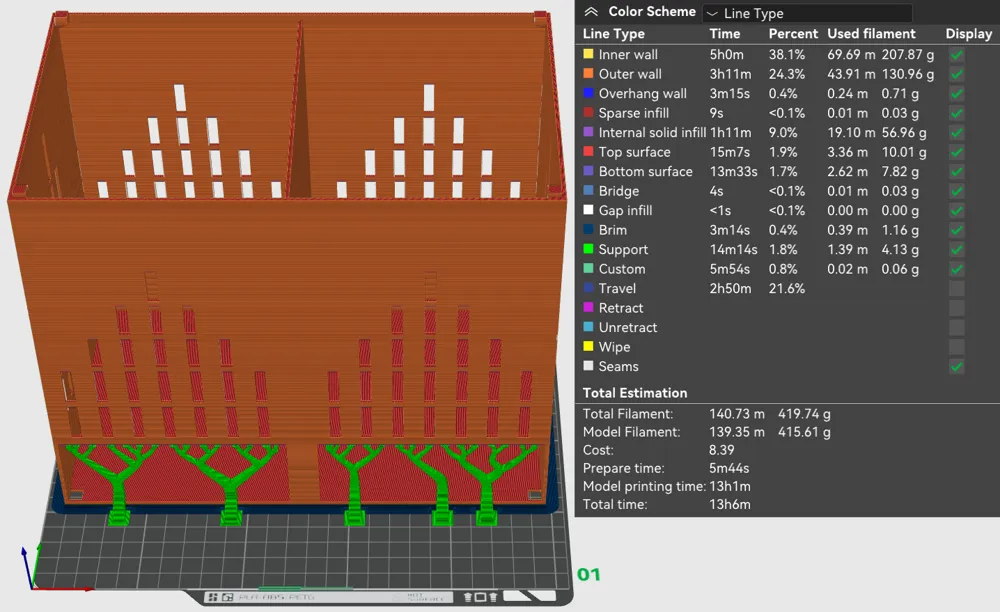Click the blue Overhang wall color swatch
This screenshot has height=612, width=1000.
coord(588,93)
